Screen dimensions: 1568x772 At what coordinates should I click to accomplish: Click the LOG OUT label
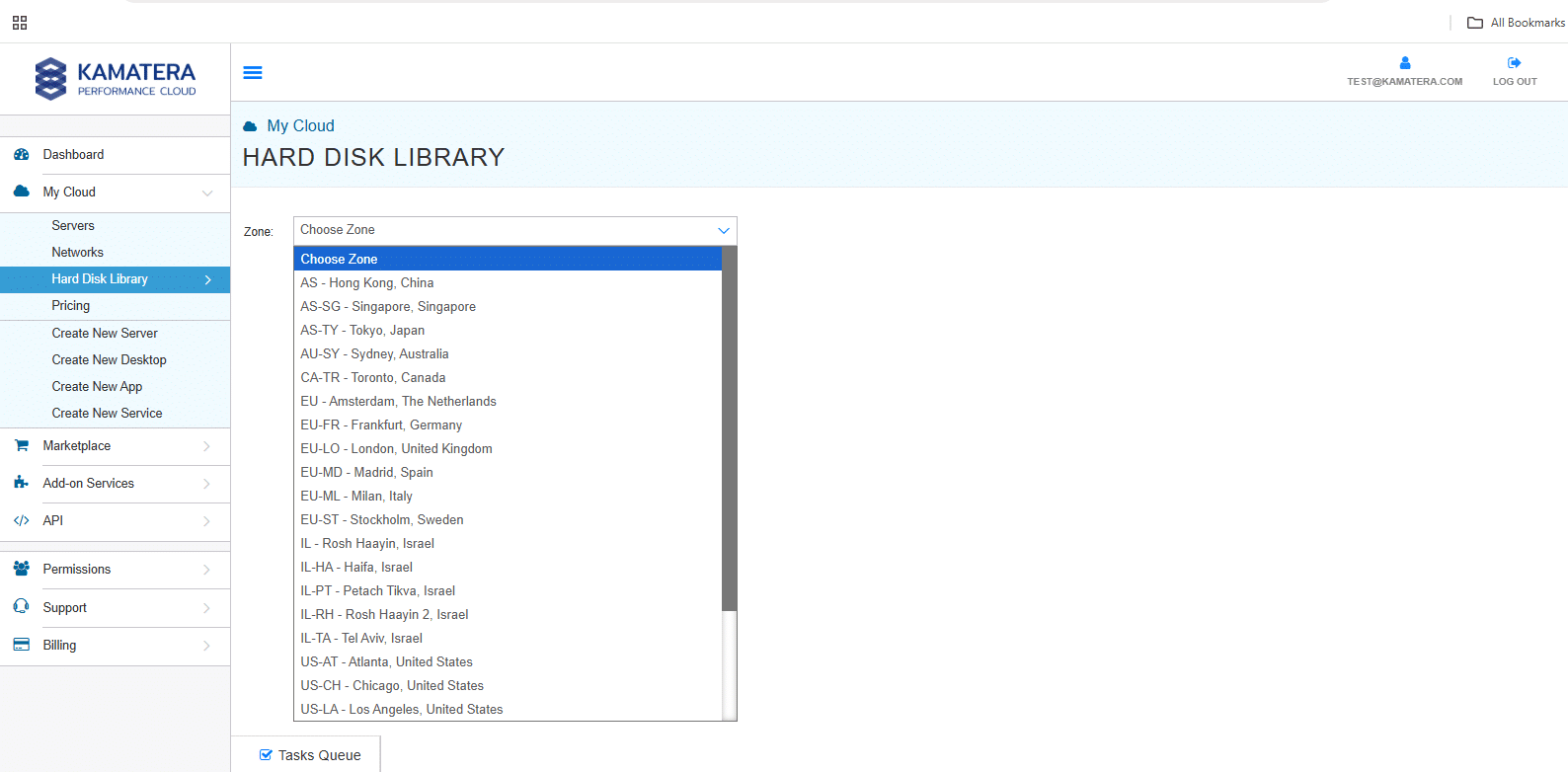tap(1515, 82)
